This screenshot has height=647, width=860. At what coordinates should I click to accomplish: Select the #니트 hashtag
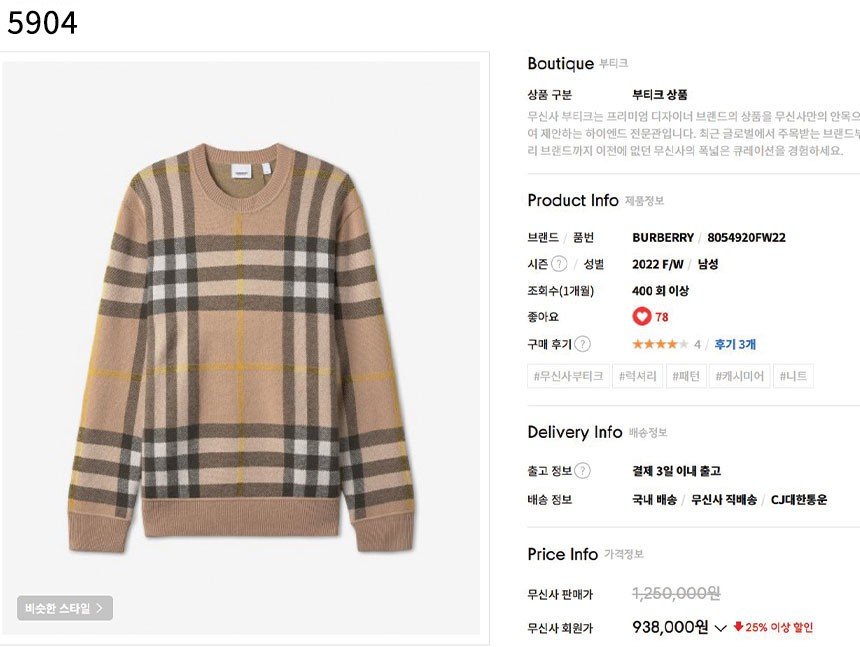click(793, 376)
